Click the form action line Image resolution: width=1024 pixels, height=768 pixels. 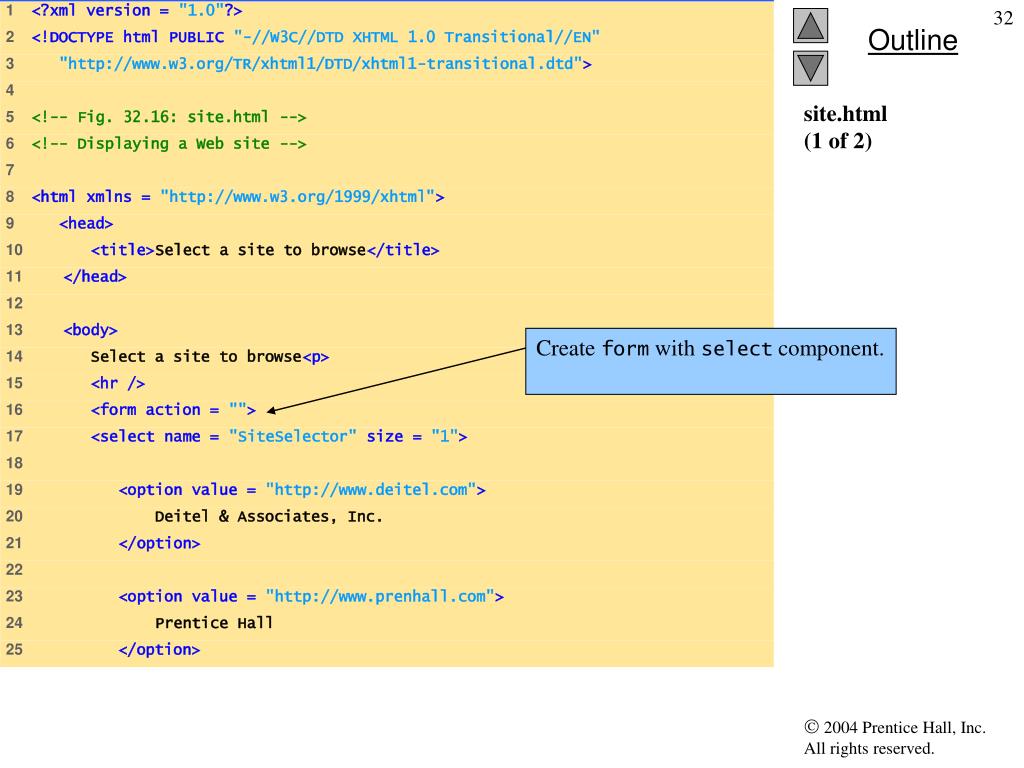(173, 410)
